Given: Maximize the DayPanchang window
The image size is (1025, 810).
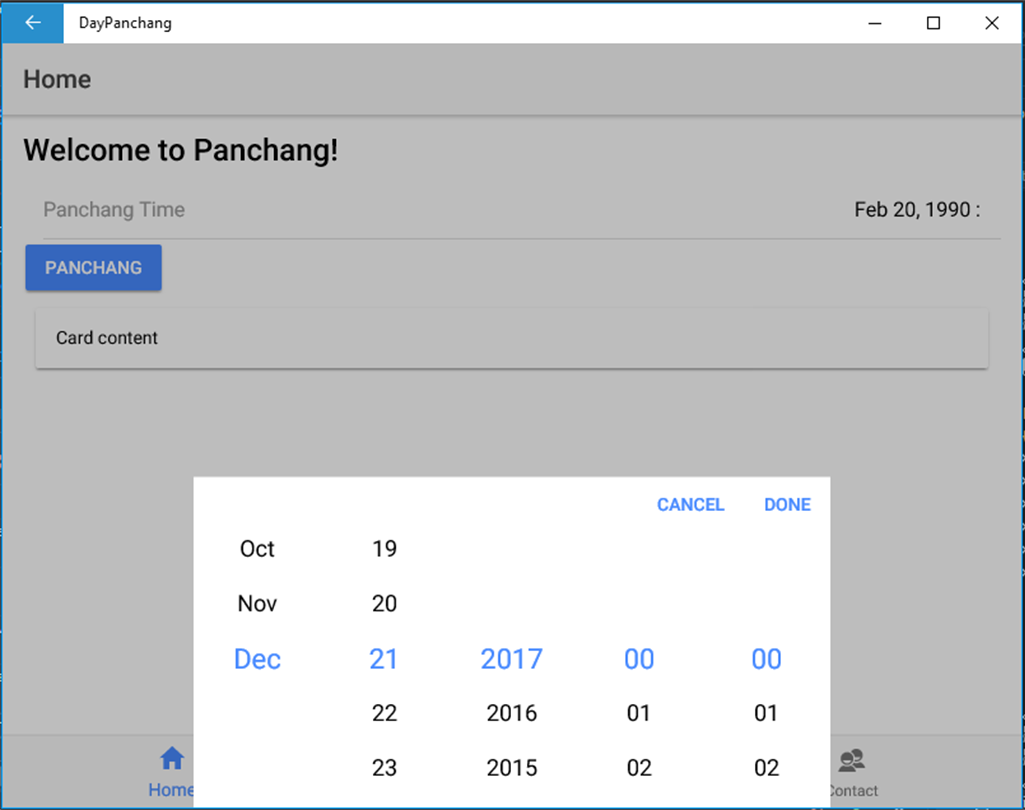Looking at the screenshot, I should [933, 22].
